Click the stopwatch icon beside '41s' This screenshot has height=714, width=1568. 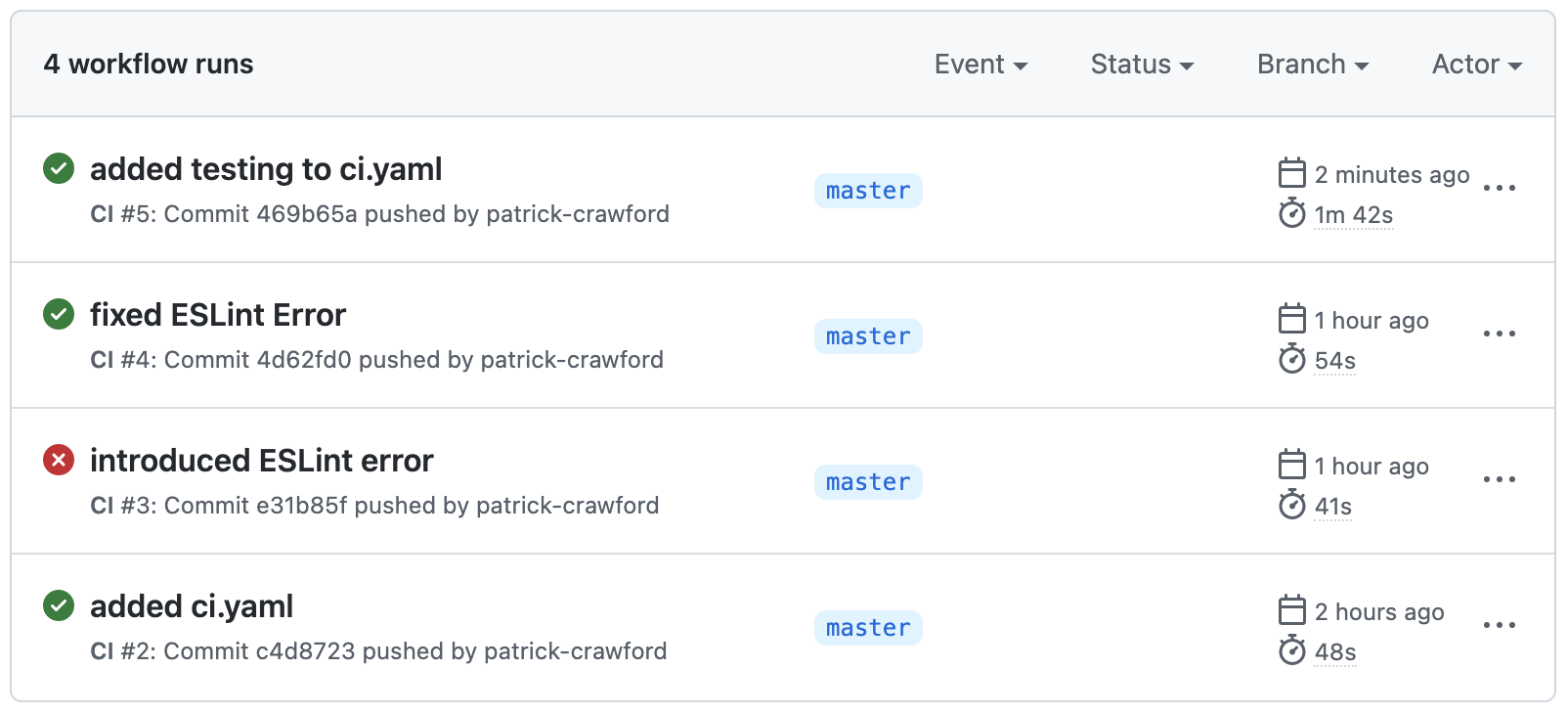click(1294, 506)
